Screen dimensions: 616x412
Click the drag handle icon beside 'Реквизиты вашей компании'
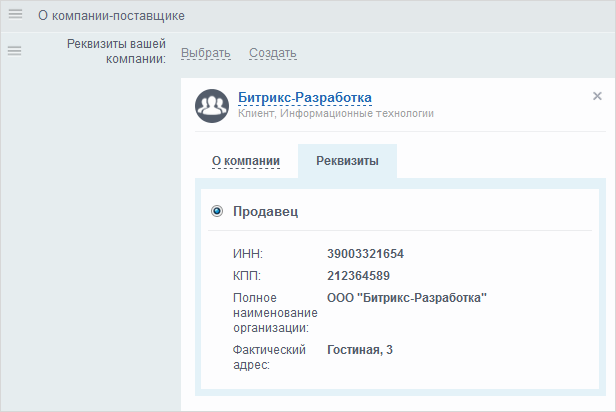click(x=15, y=51)
